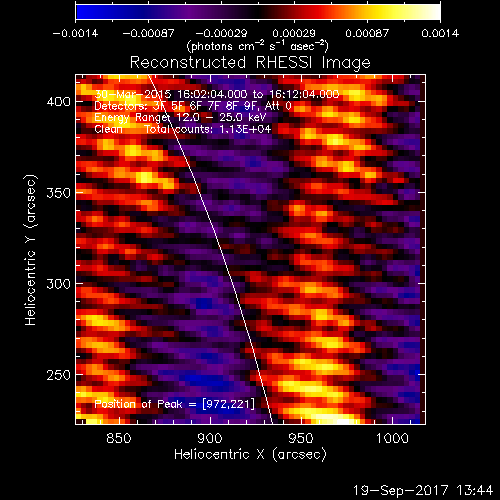The height and width of the screenshot is (500, 500).
Task: Click the colorbar value 0.00029
Action: pos(294,33)
